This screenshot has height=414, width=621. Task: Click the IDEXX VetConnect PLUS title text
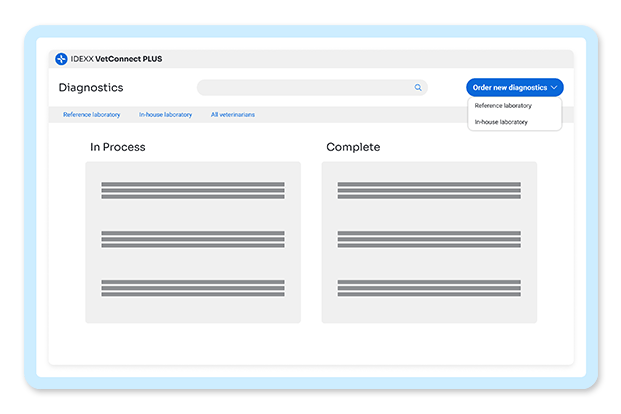[x=116, y=59]
